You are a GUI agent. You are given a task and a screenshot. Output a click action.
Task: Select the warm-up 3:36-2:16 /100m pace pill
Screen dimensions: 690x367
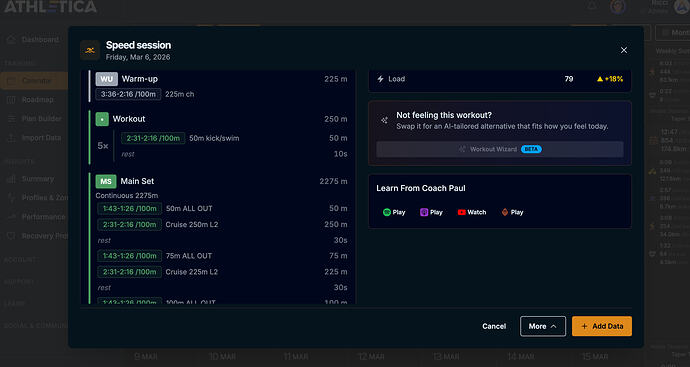(x=128, y=94)
